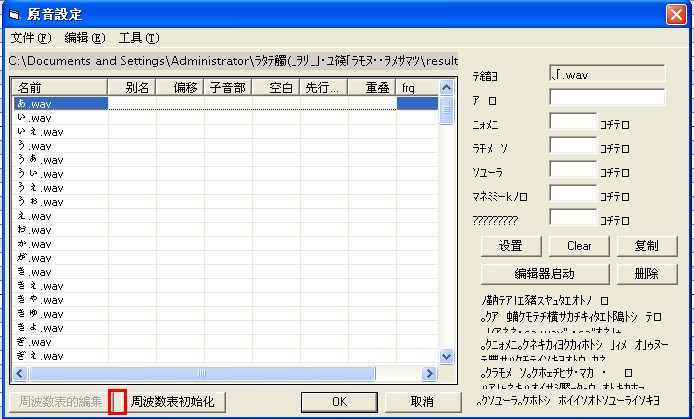Select the うえ.wav row
694x419 pixels.
[x=226, y=188]
